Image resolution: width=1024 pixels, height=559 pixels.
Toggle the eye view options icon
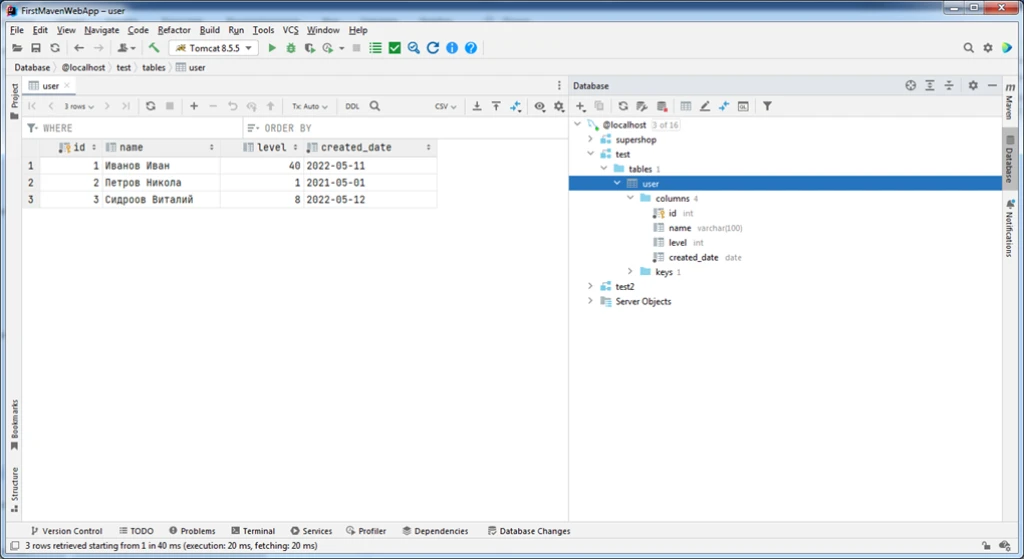point(539,106)
